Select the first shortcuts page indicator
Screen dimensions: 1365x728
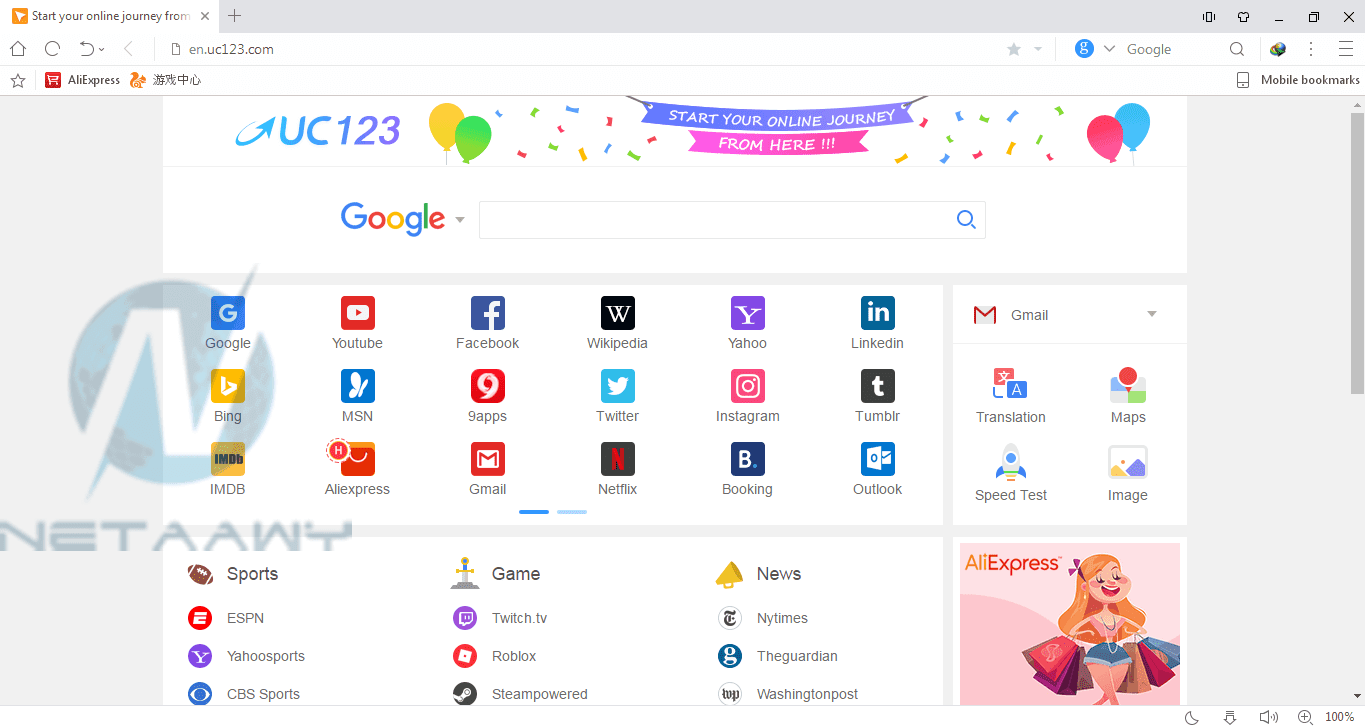point(534,512)
